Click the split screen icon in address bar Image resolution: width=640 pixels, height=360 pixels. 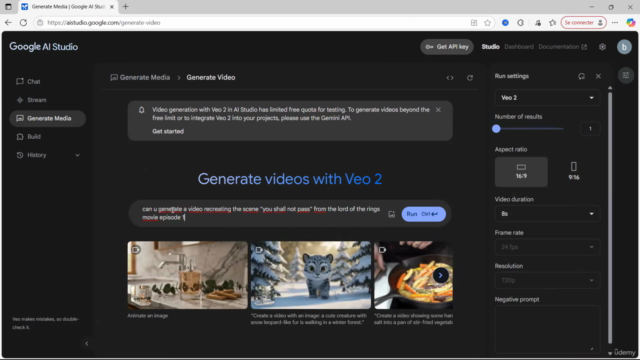(474, 23)
